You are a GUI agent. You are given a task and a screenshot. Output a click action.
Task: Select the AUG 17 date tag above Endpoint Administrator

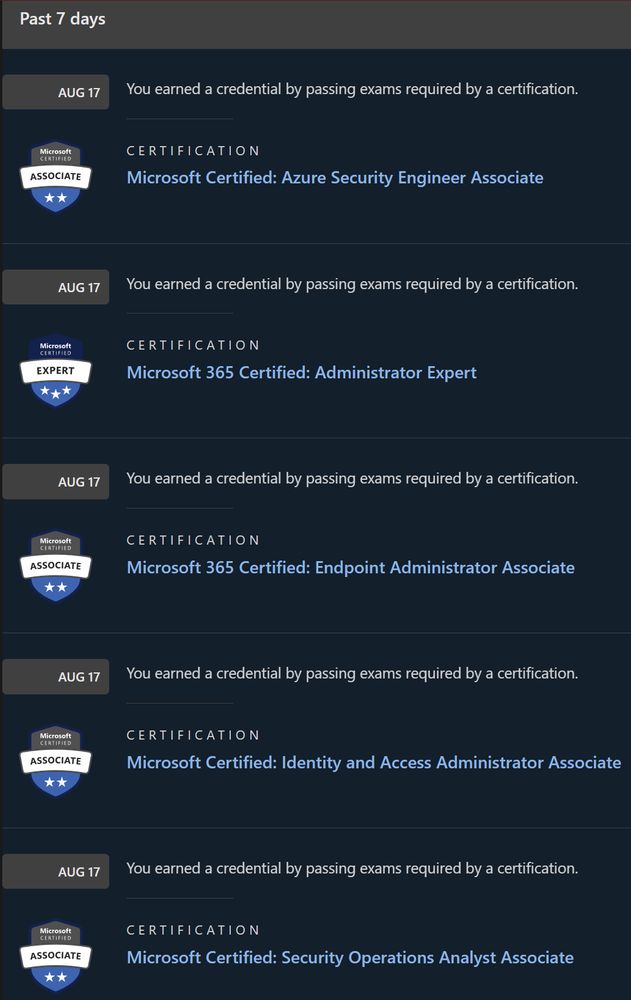(56, 482)
